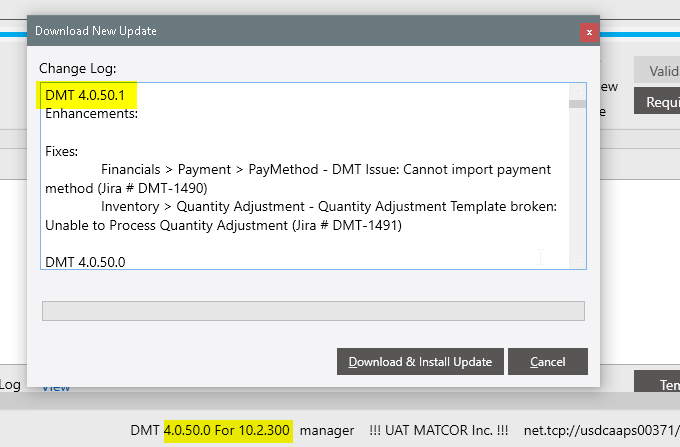Click the Inventory > Quantity Adjustment line
This screenshot has height=447, width=680.
[329, 206]
